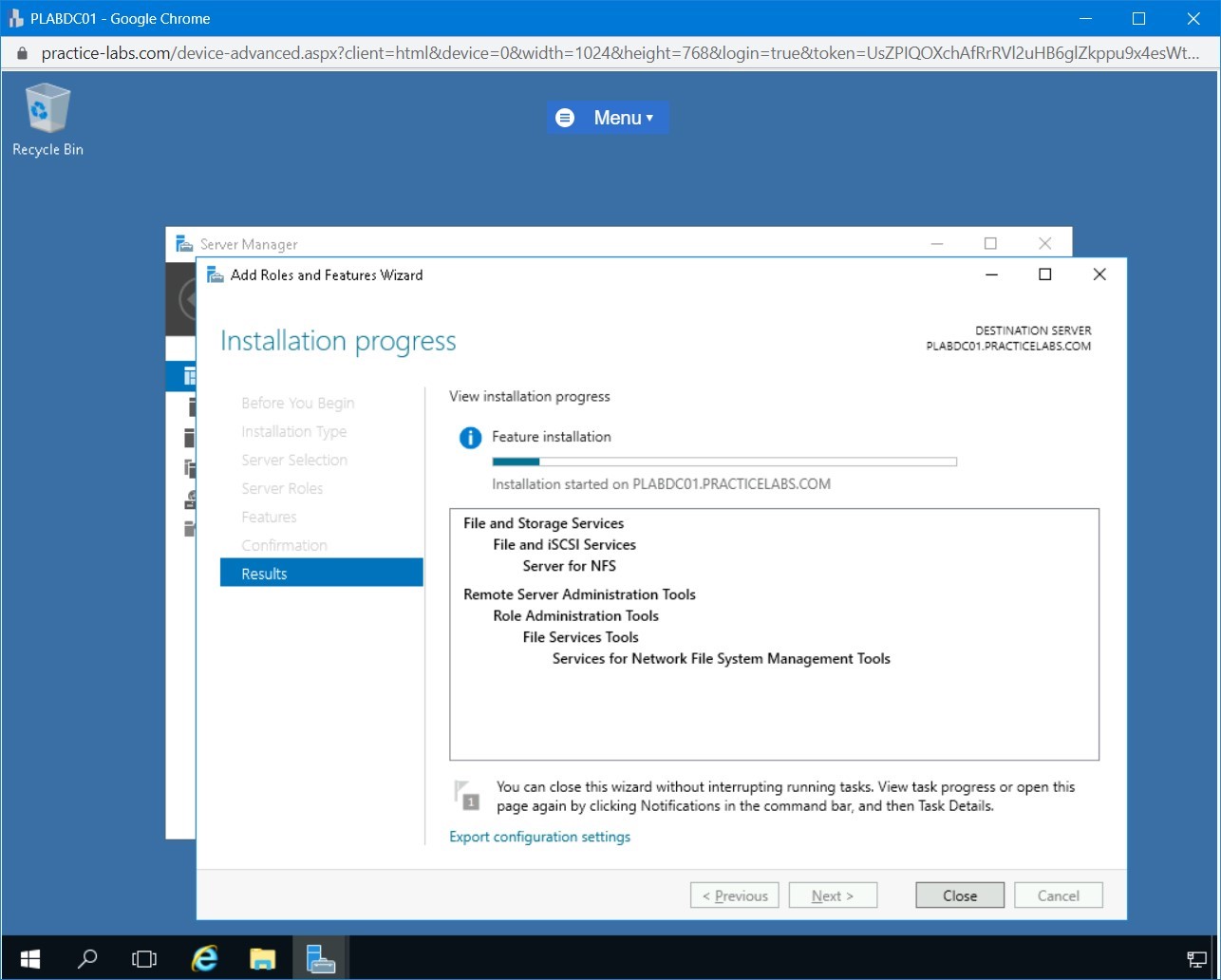
Task: Select the Features step
Action: click(x=269, y=517)
